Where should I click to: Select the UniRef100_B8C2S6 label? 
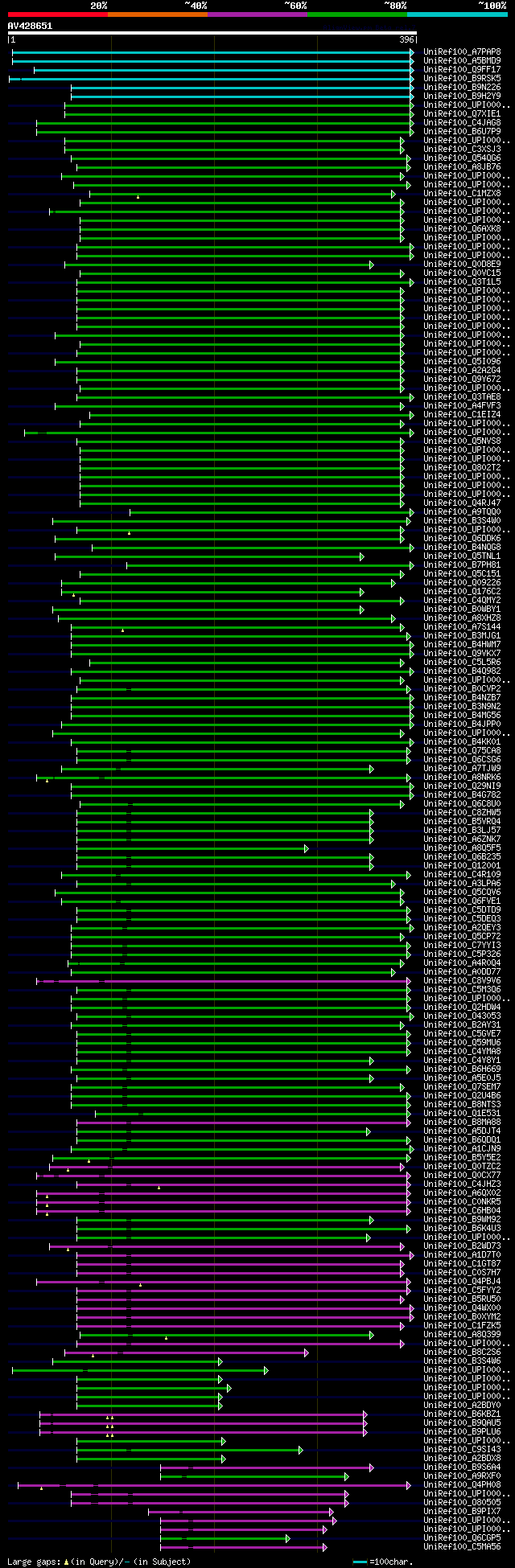click(462, 1353)
